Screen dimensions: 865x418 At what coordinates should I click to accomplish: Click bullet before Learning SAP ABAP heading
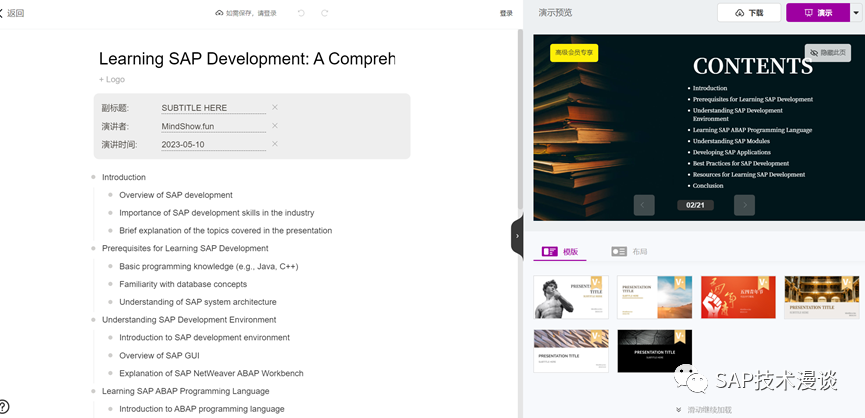(x=93, y=390)
